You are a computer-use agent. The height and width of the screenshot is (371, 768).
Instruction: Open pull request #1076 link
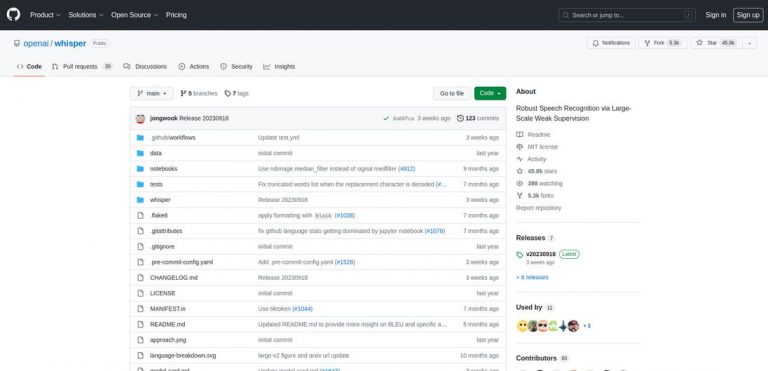tap(435, 231)
